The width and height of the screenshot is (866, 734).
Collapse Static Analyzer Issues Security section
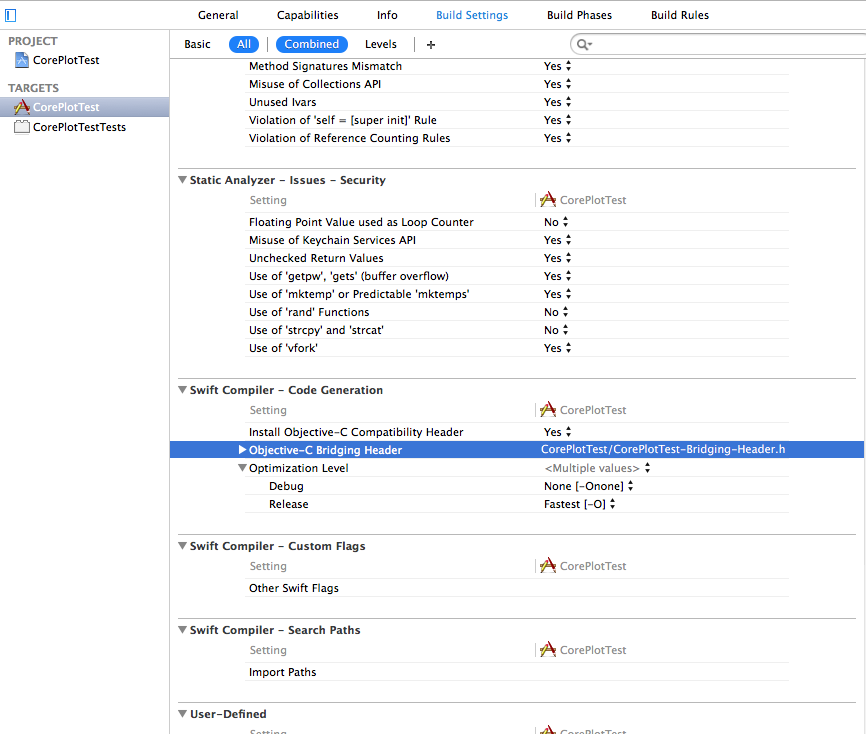[x=182, y=180]
